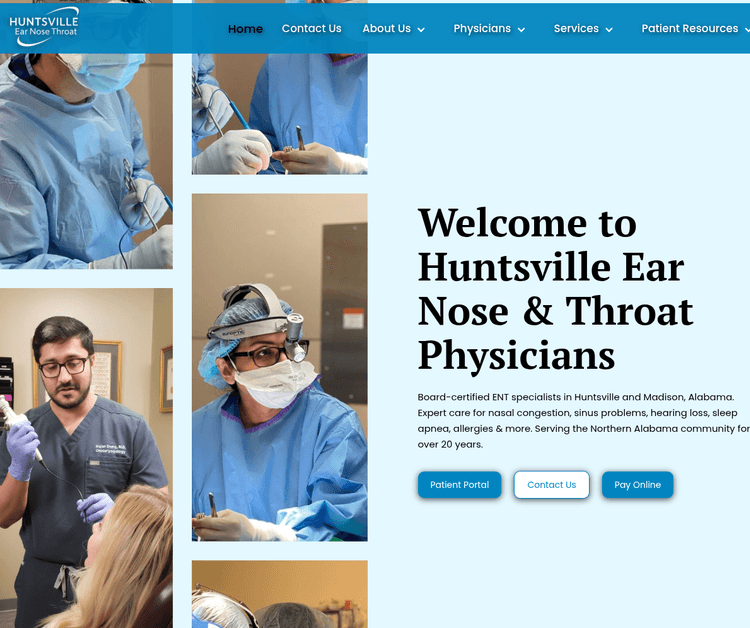Image resolution: width=750 pixels, height=628 pixels.
Task: Open the About Us menu
Action: pos(386,29)
